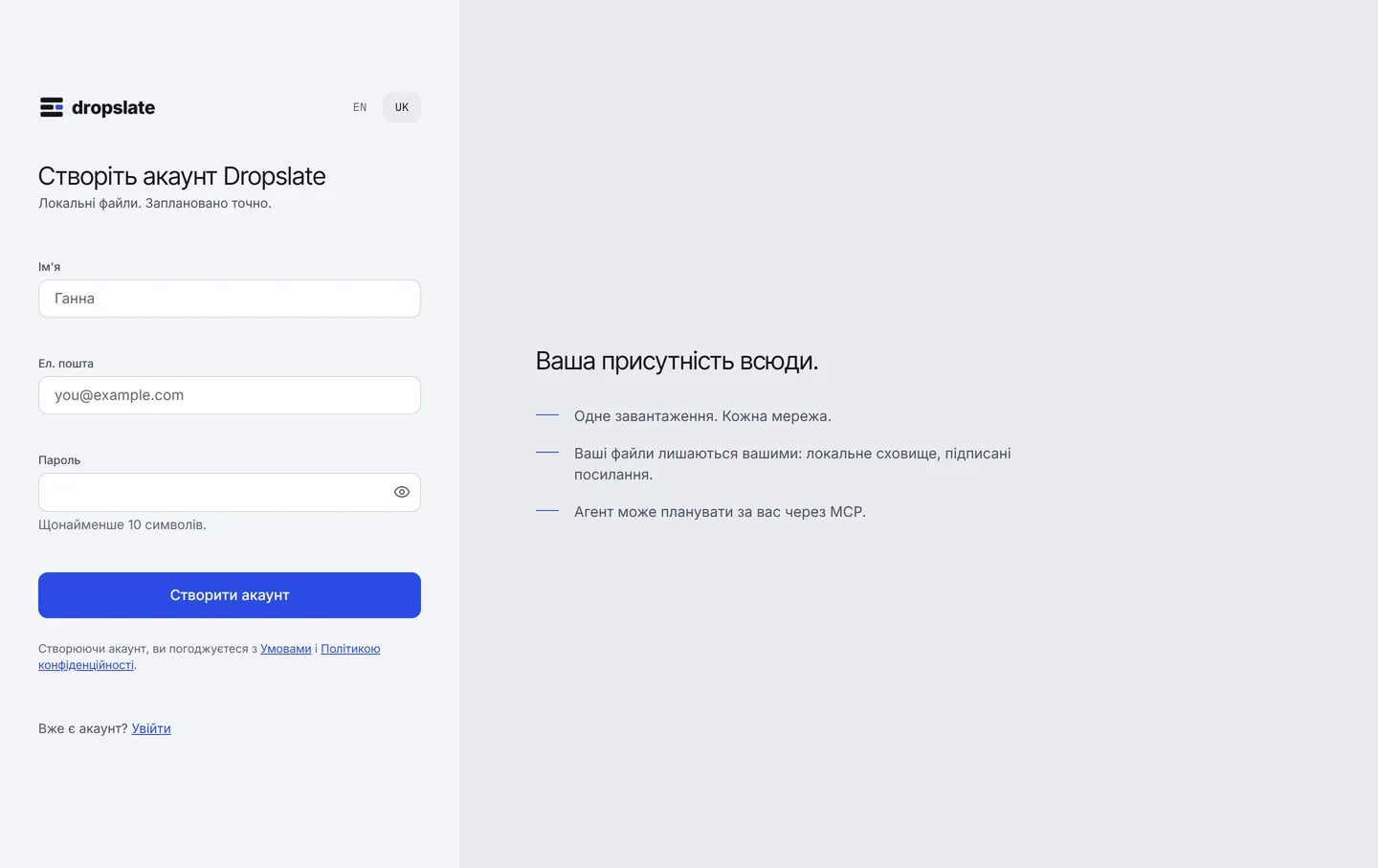Focus the Ел. пошта email field
This screenshot has width=1378, height=868.
230,395
